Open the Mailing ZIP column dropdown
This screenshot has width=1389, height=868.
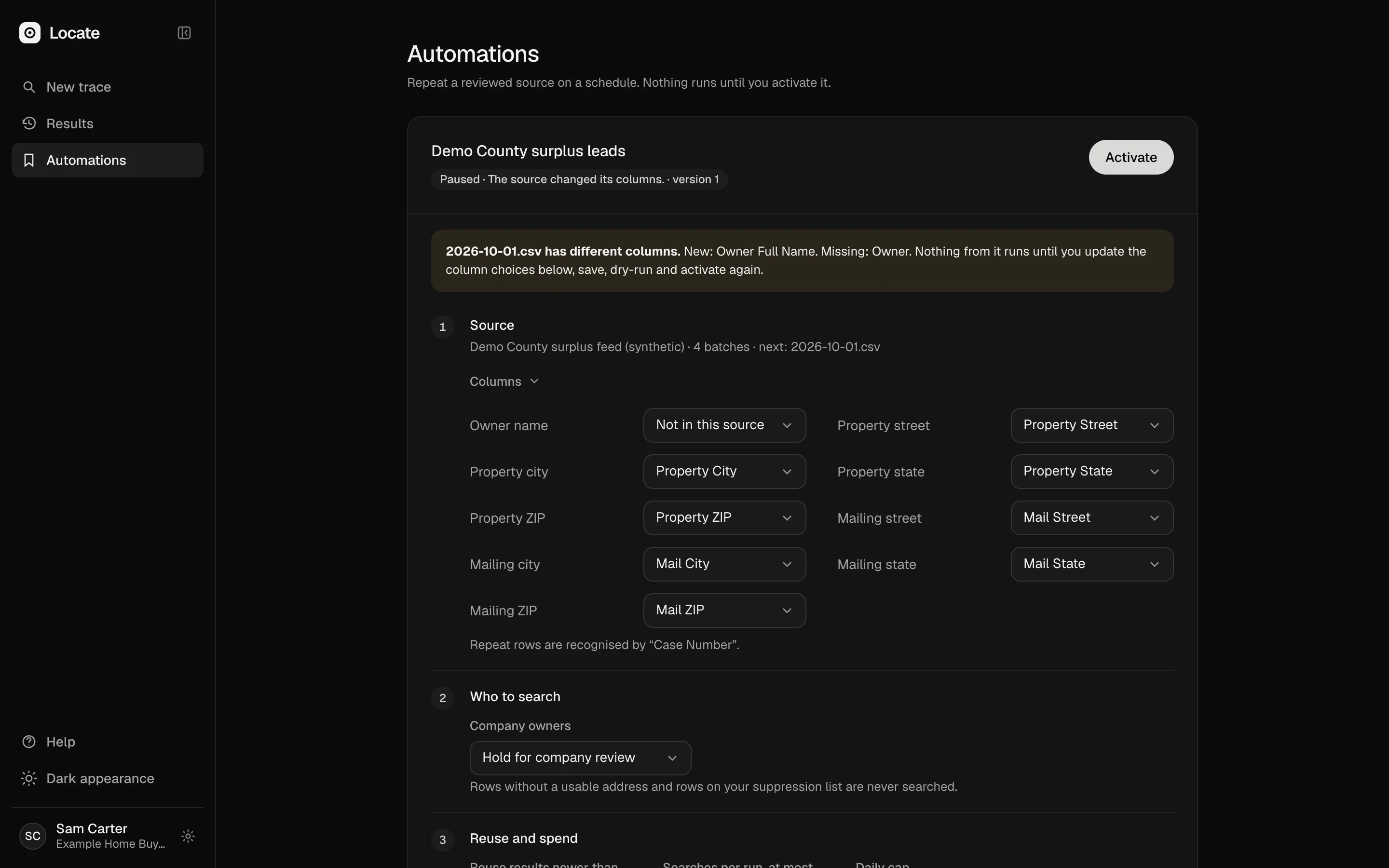click(x=724, y=610)
